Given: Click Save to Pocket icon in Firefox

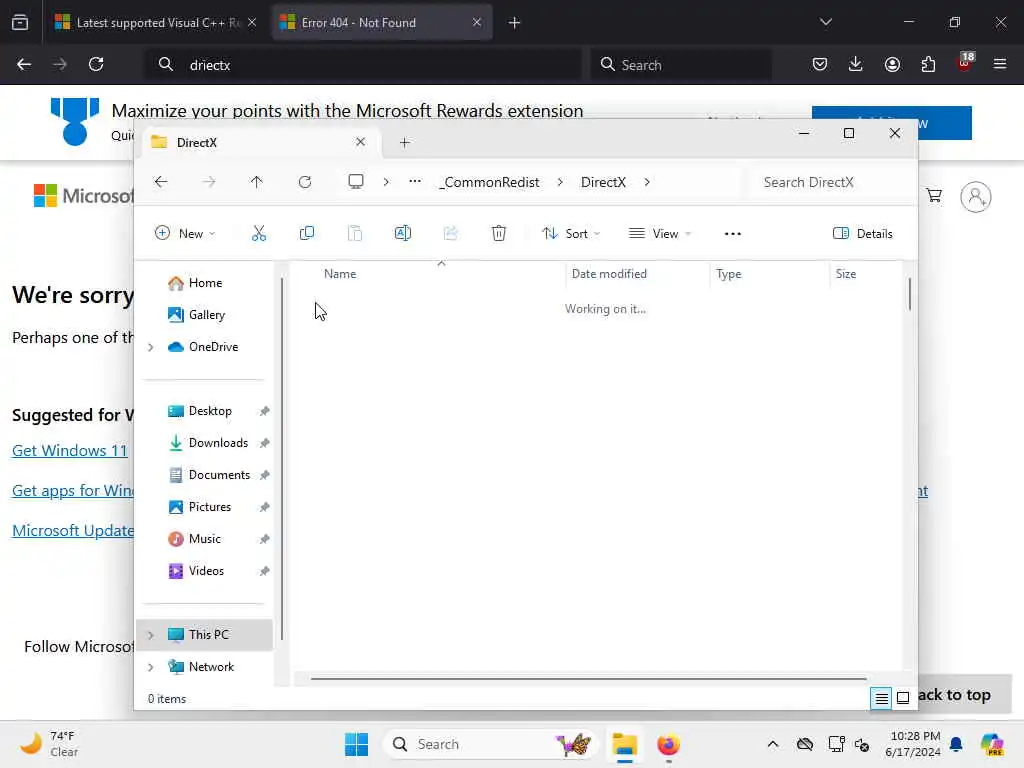Looking at the screenshot, I should click(820, 64).
